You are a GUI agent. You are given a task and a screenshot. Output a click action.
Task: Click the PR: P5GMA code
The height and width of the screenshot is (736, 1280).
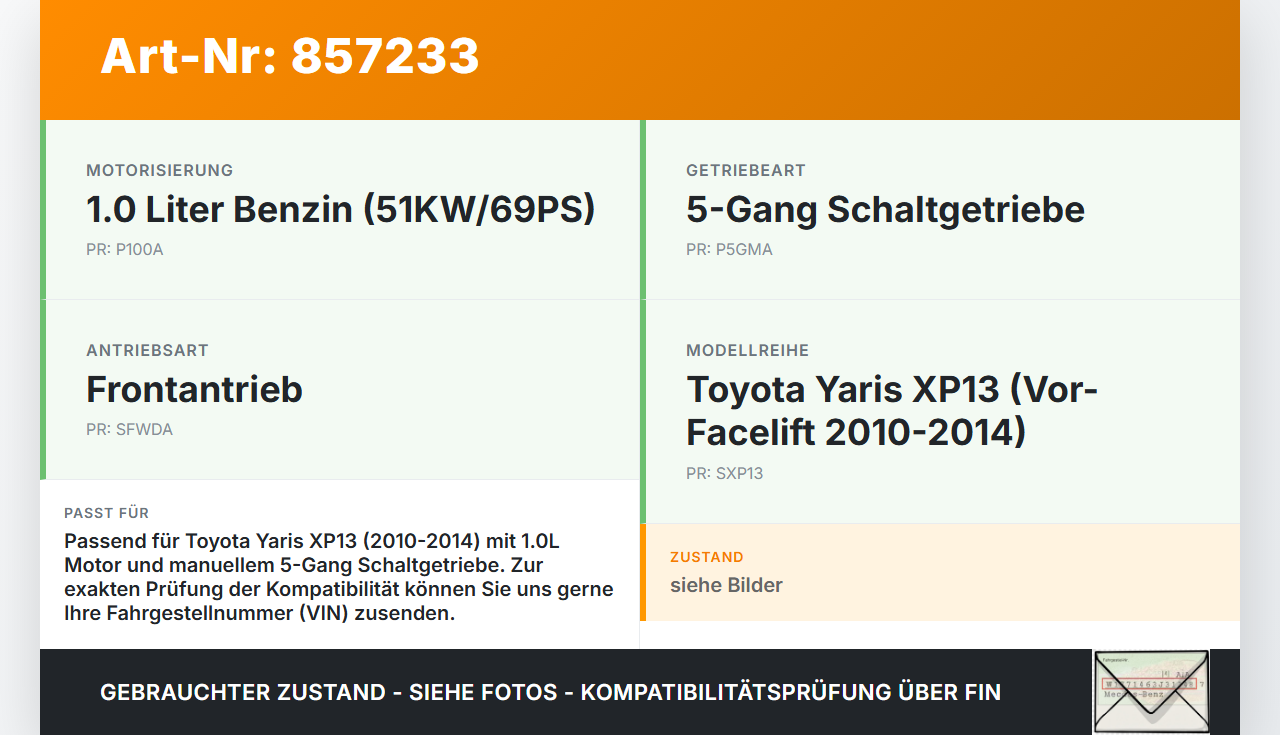click(730, 249)
